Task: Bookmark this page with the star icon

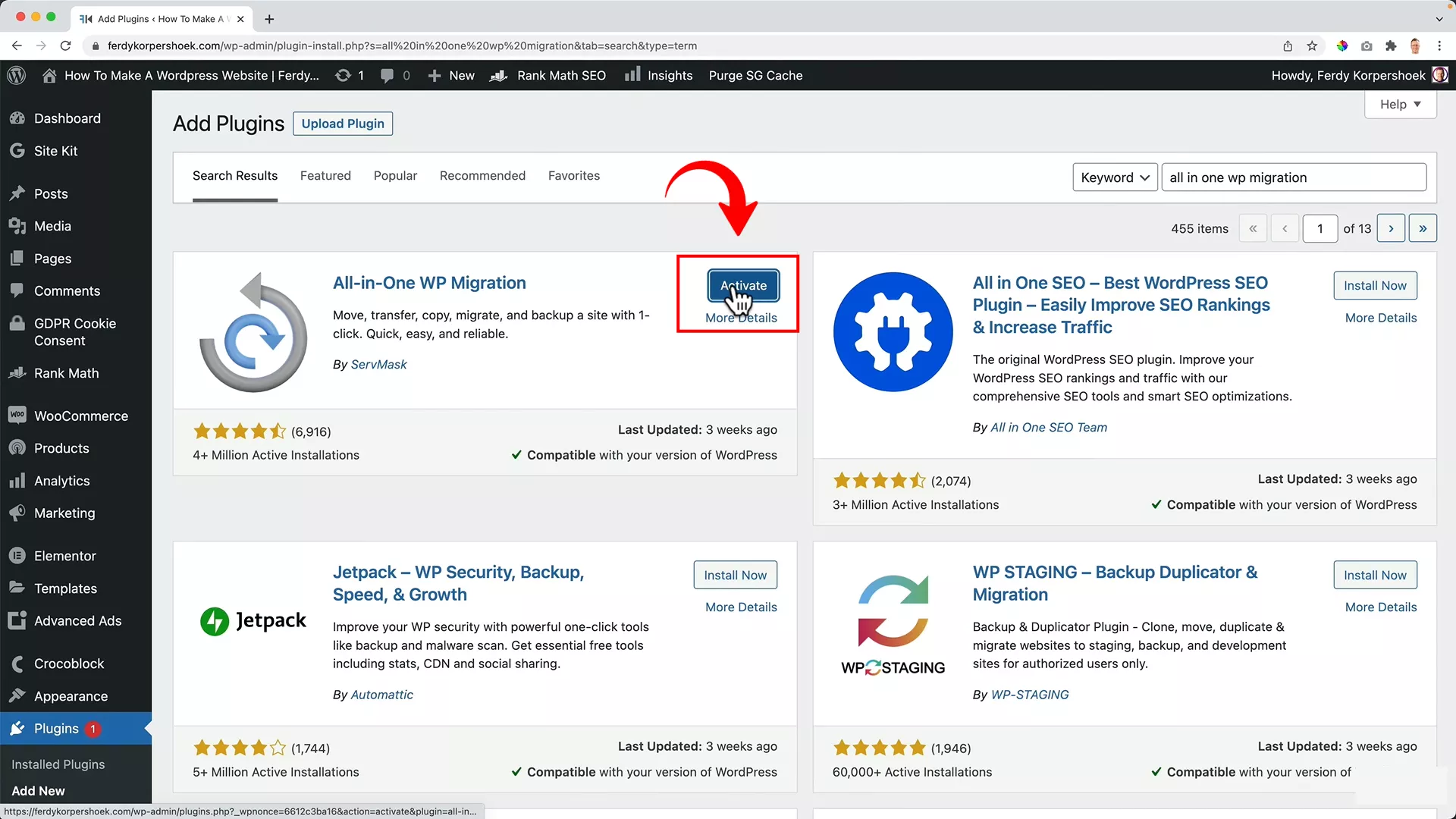Action: point(1312,45)
